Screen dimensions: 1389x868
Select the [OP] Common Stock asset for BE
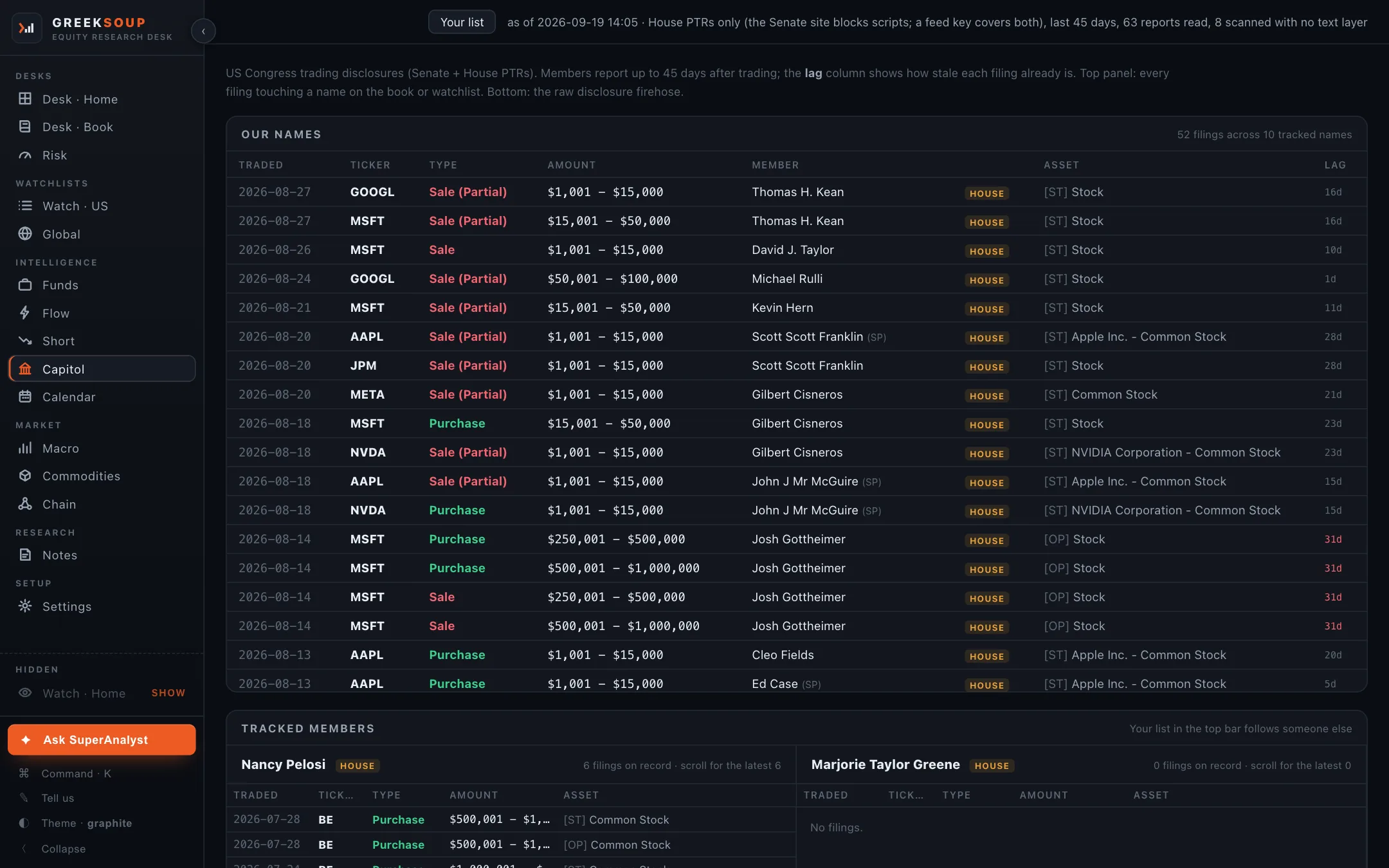point(617,845)
